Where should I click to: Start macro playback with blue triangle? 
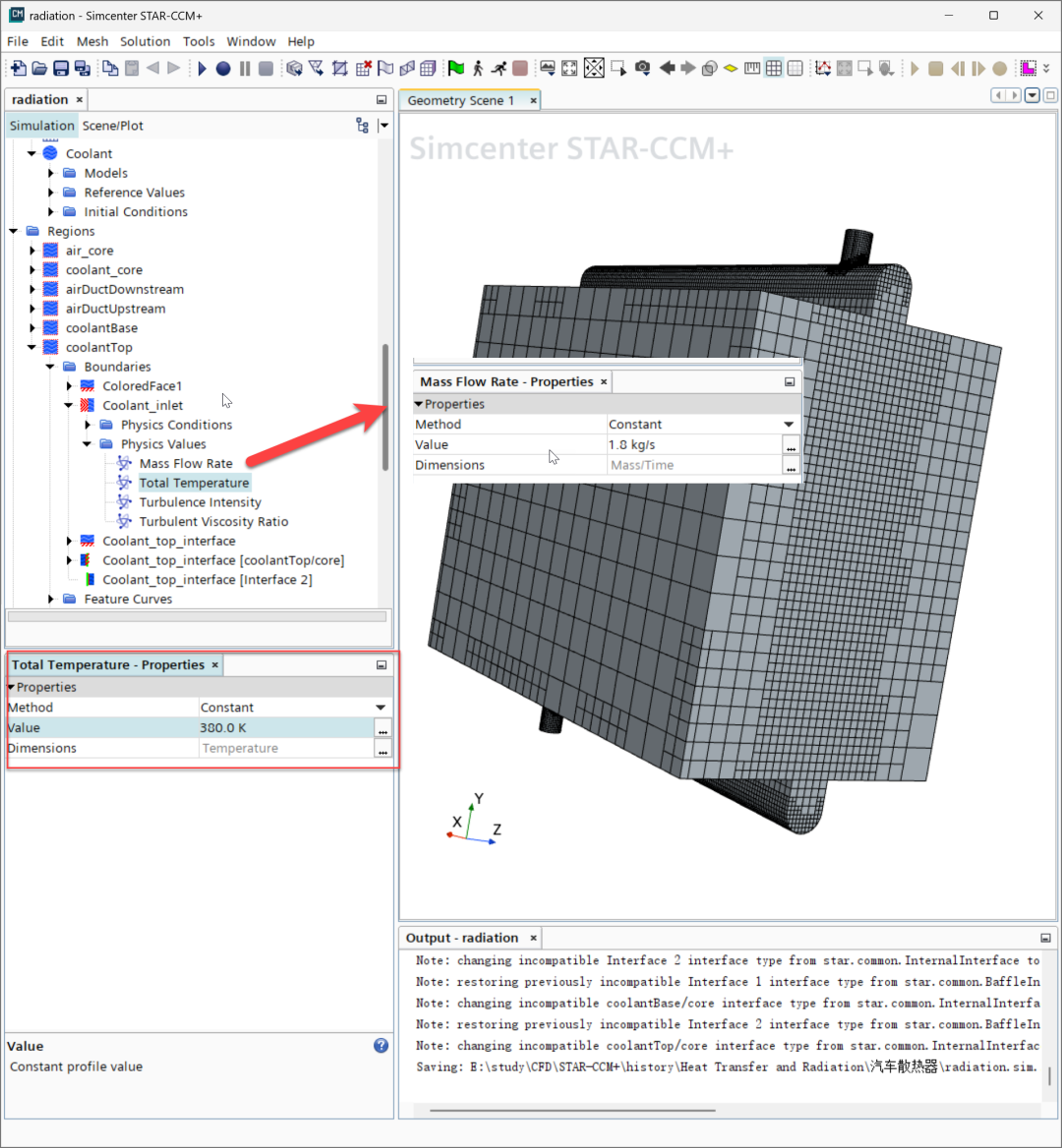click(x=203, y=68)
